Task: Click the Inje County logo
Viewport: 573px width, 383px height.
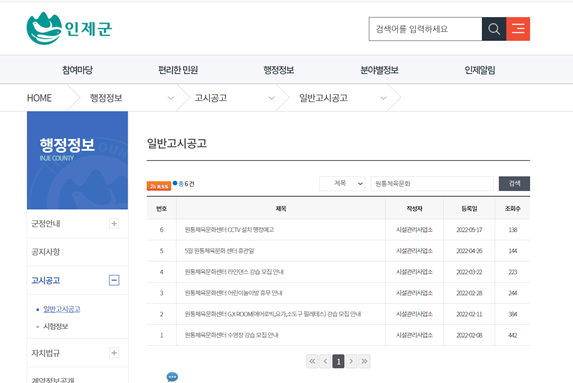Action: (x=69, y=29)
